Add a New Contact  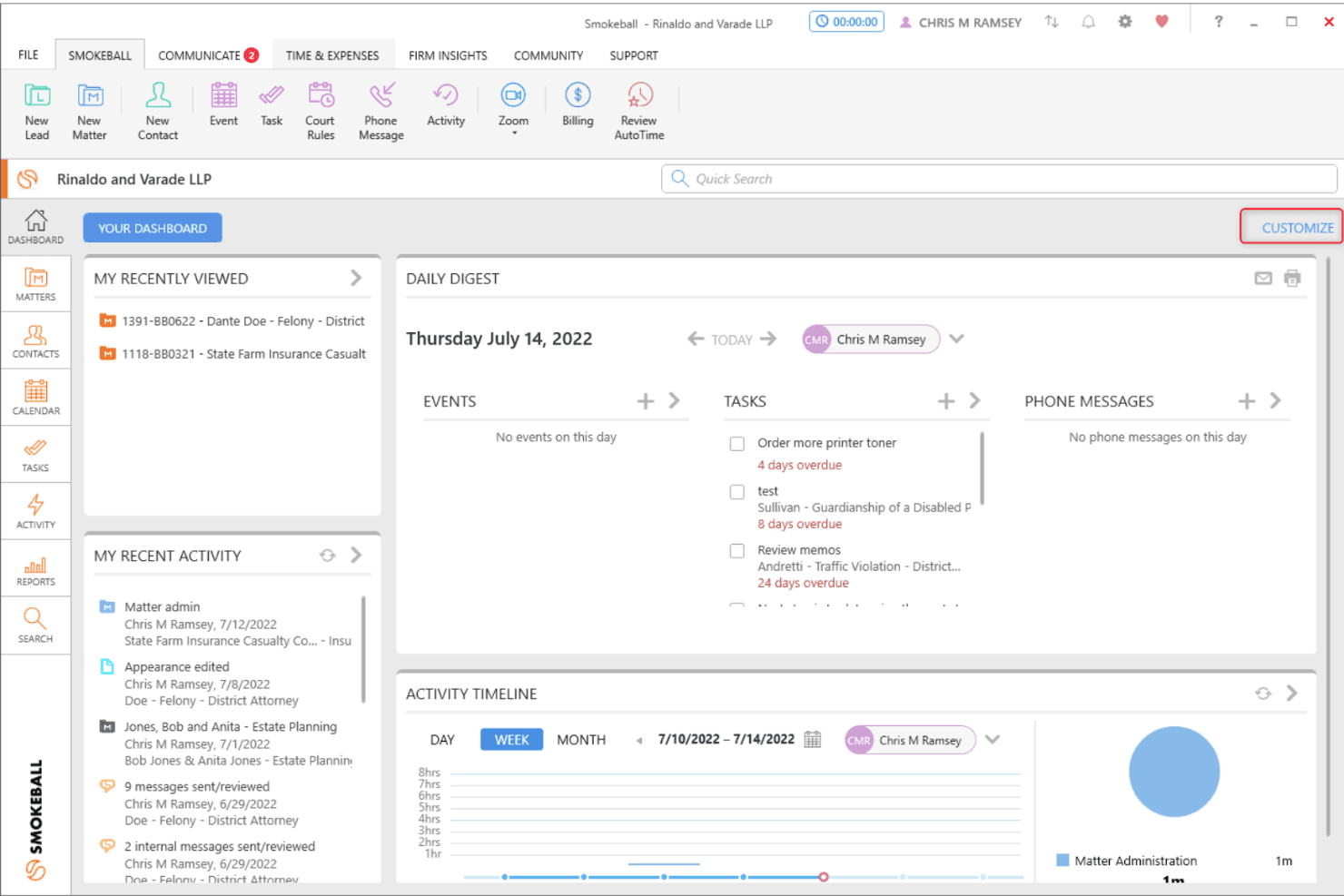click(158, 111)
